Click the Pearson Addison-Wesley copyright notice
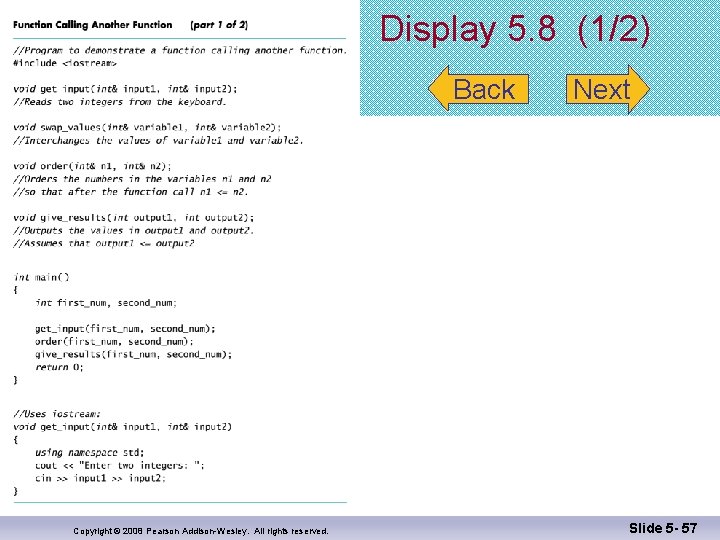This screenshot has height=540, width=720. [x=201, y=531]
